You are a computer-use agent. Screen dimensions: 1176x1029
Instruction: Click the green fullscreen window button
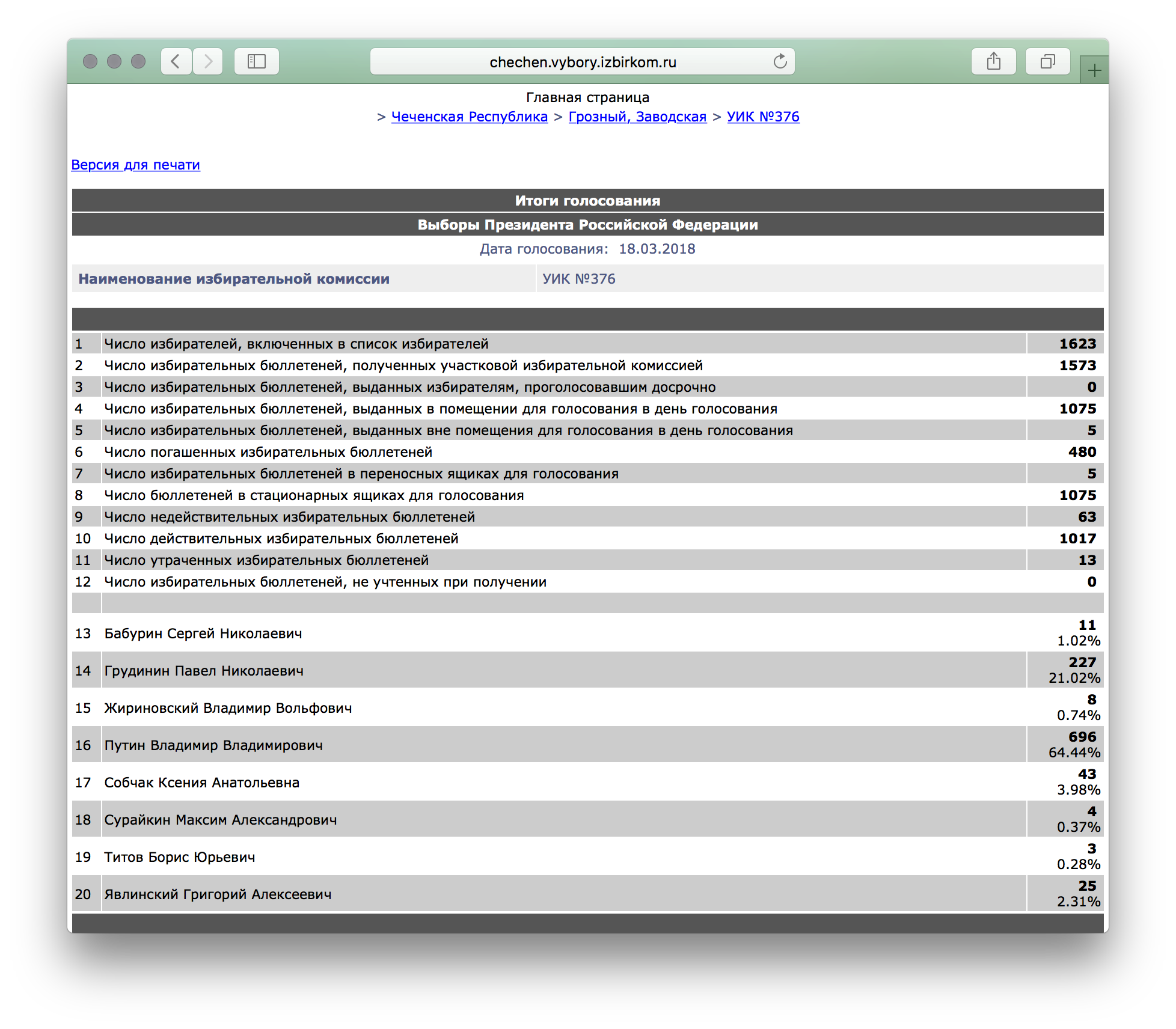click(x=138, y=61)
